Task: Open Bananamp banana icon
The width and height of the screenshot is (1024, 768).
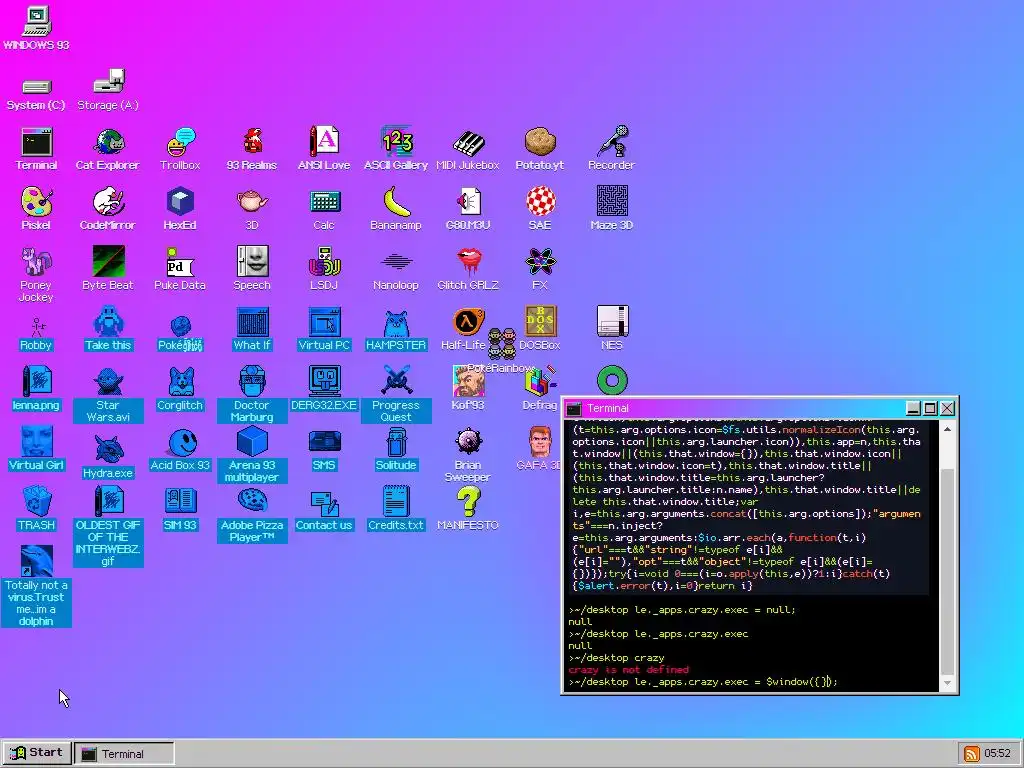Action: click(396, 209)
